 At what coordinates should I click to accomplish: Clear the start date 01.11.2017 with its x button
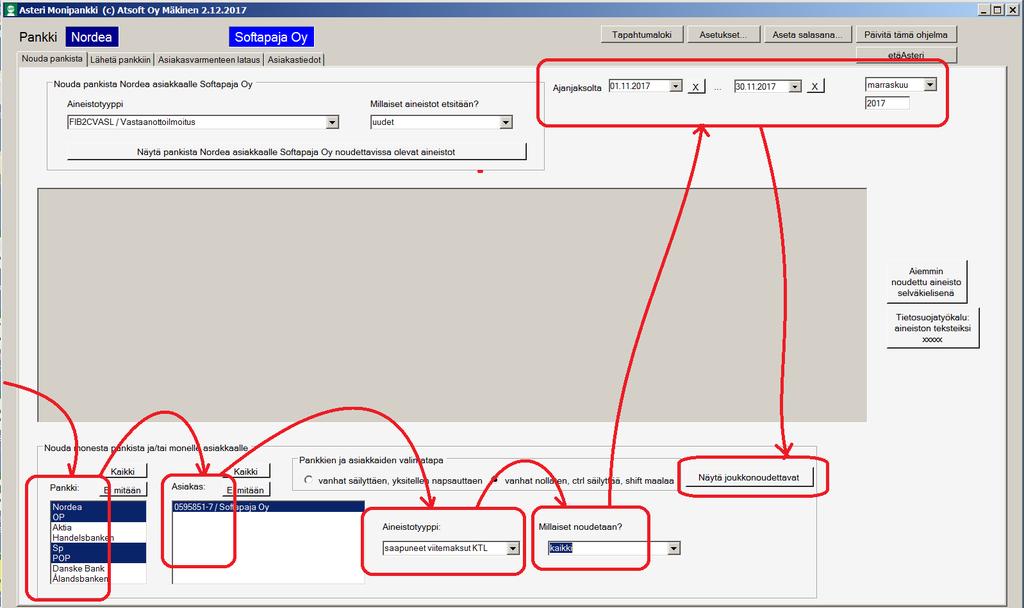point(696,87)
